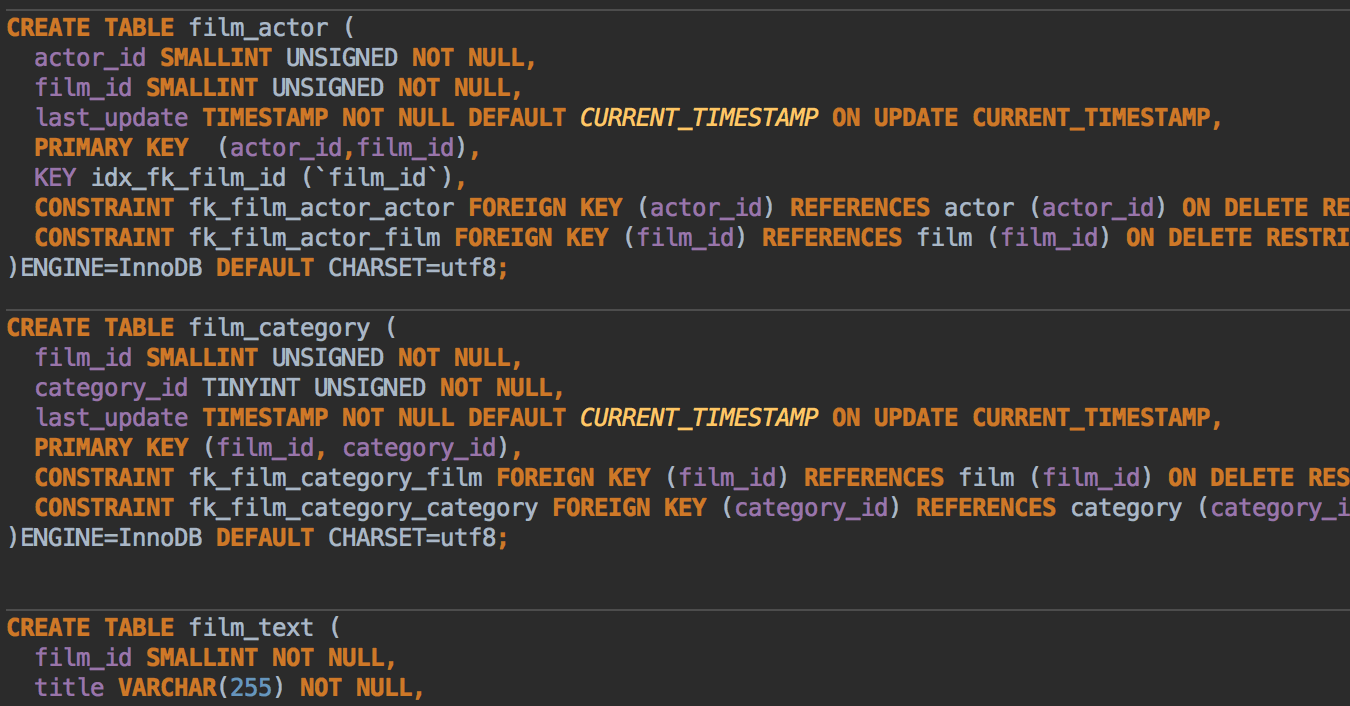Click italic CURRENT_TIMESTAMP in film_actor definition
This screenshot has height=706, width=1350.
point(699,118)
